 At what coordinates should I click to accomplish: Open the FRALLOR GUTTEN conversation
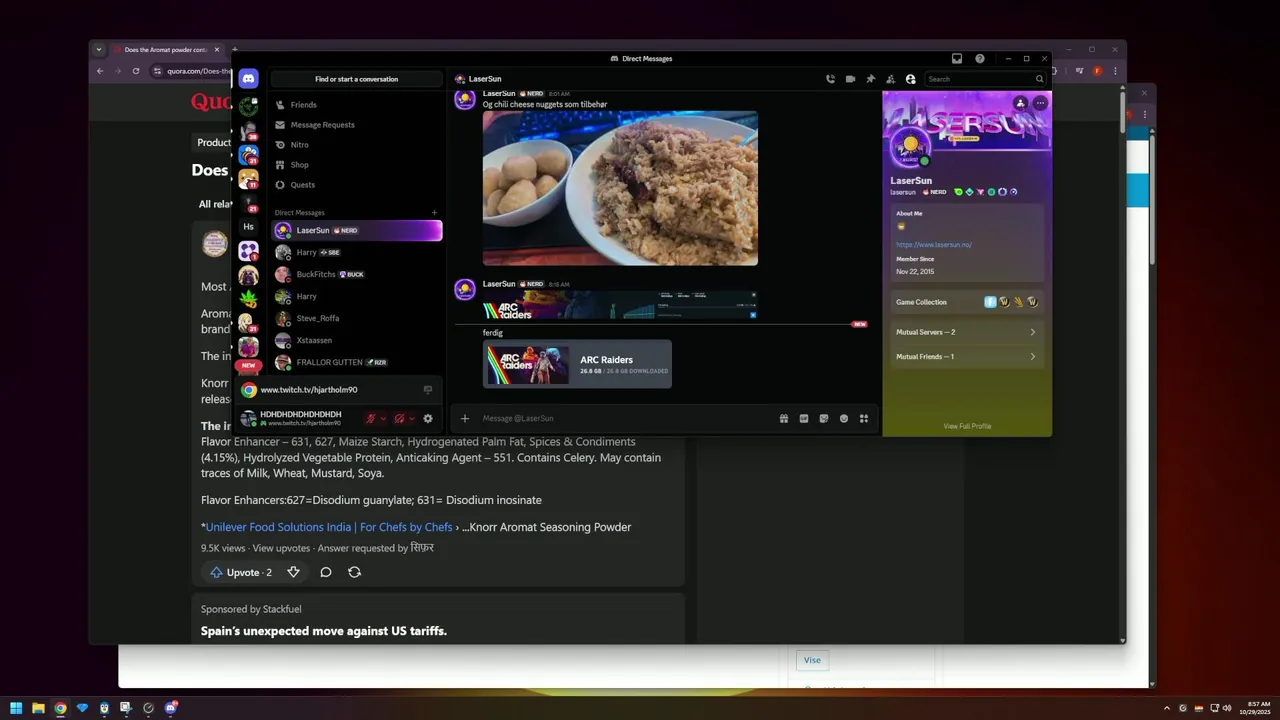[x=355, y=362]
